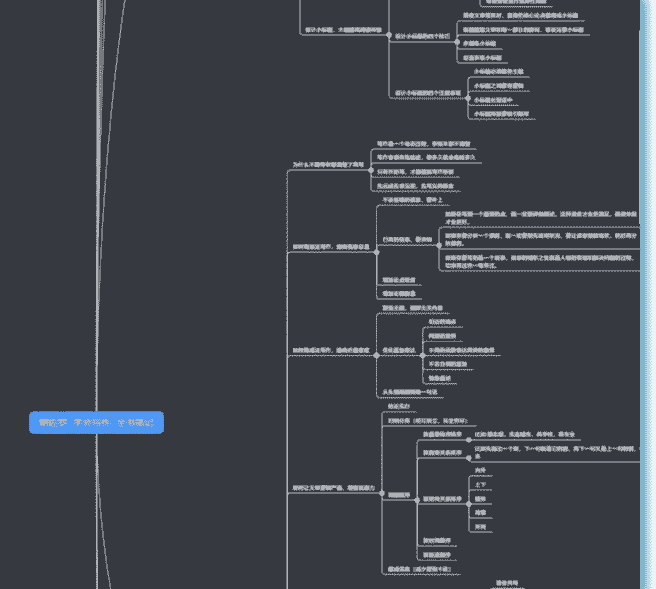The height and width of the screenshot is (589, 656).
Task: Select the 逻辑顺序 subtopic node
Action: point(400,494)
